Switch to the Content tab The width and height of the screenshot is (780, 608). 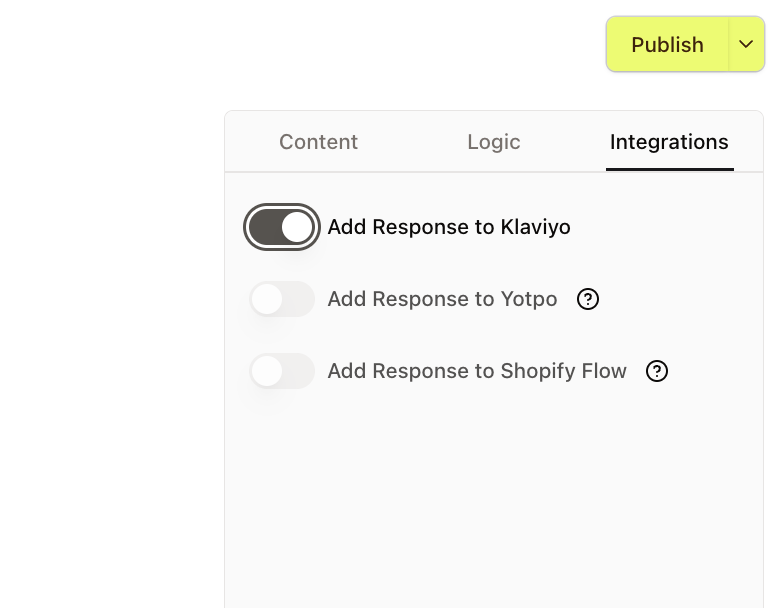[x=318, y=142]
